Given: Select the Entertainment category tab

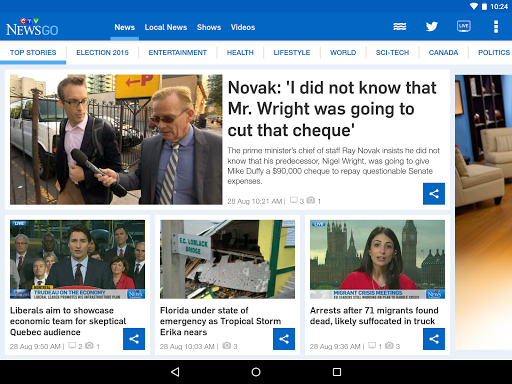Looking at the screenshot, I should pos(178,52).
